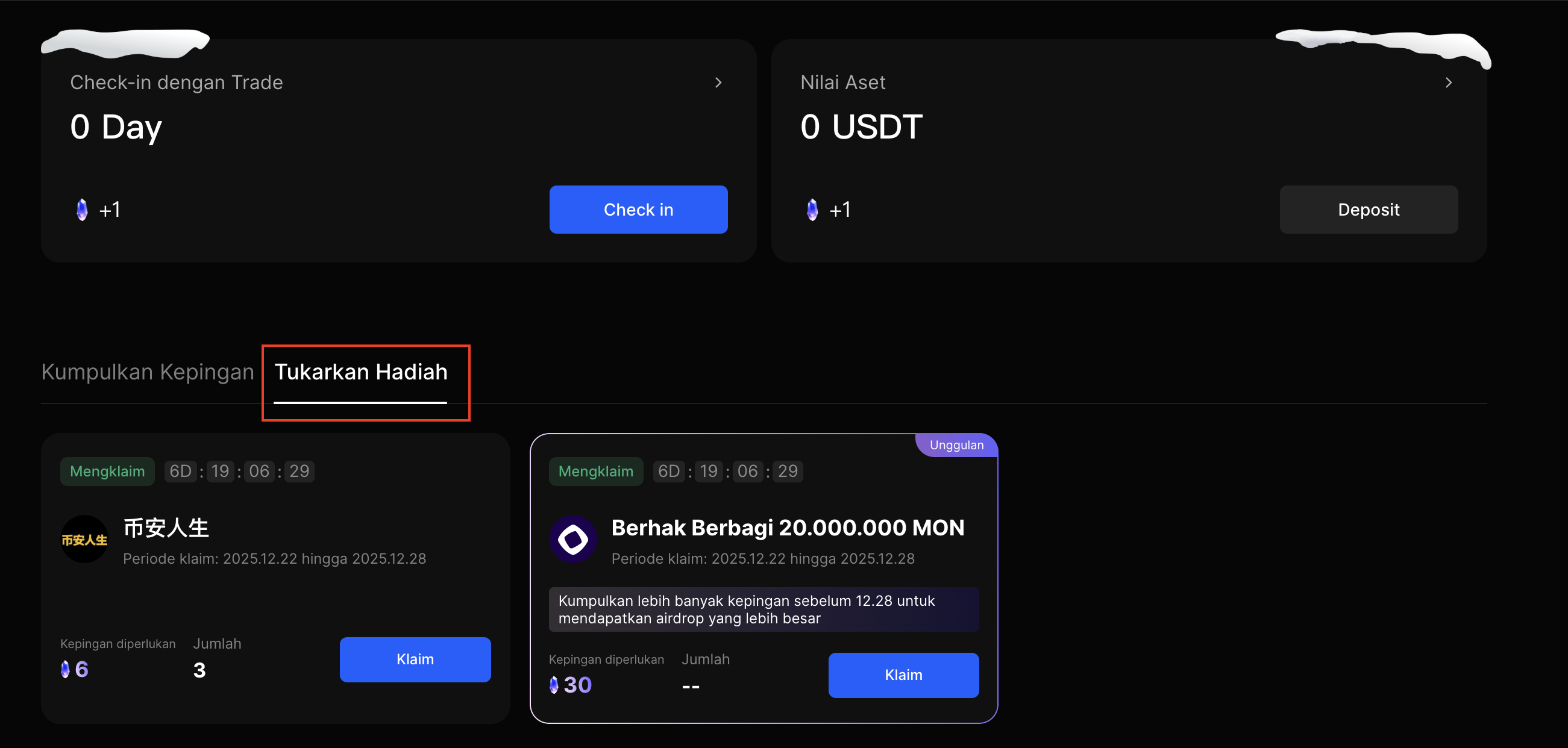Click the airdrop notice banner about 12.28
1568x748 pixels.
pos(764,609)
